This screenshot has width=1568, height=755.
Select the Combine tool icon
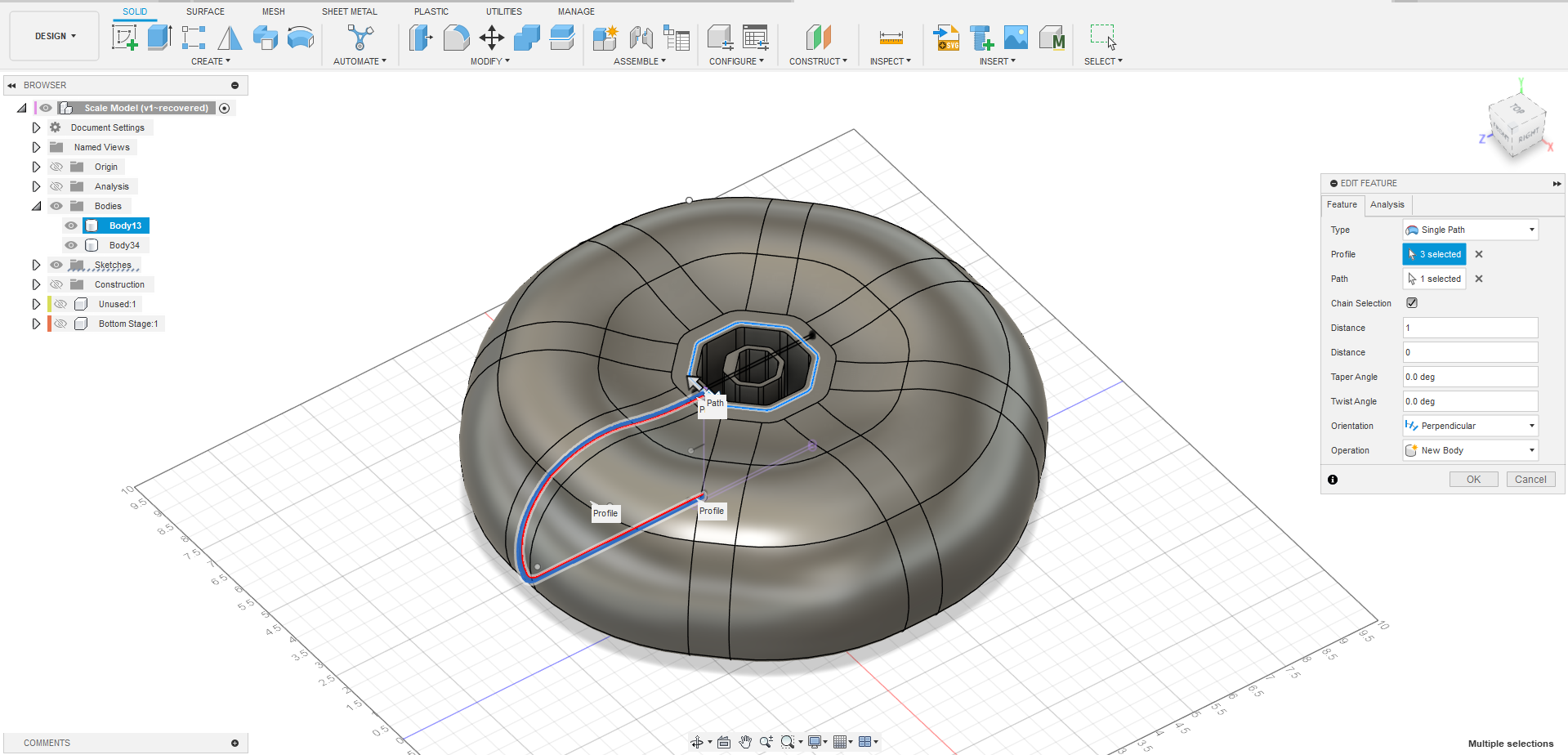pos(526,38)
